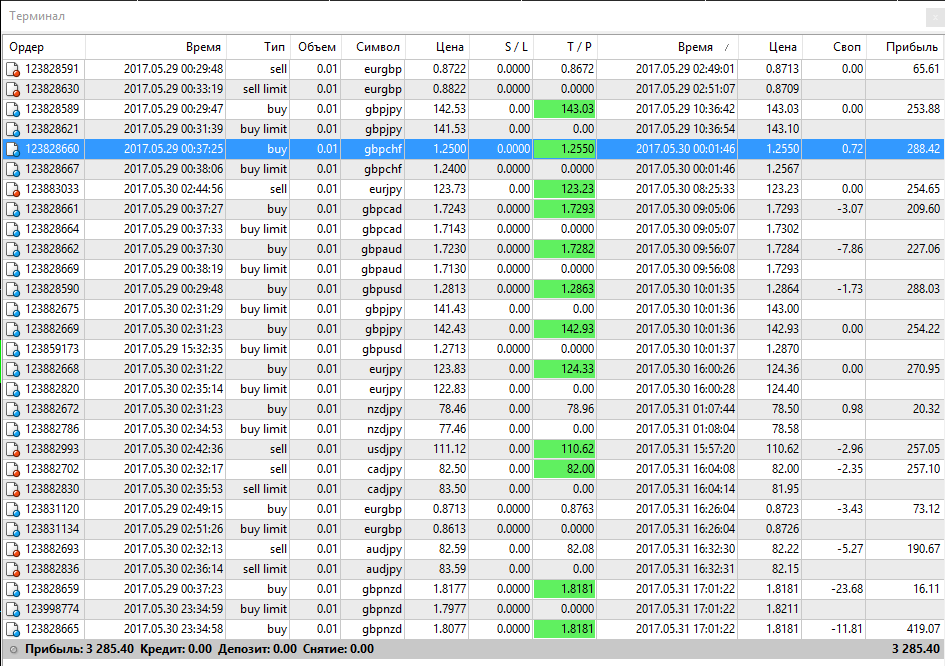The image size is (945, 666).
Task: Click the order icon for 123882668
Action: tap(13, 369)
